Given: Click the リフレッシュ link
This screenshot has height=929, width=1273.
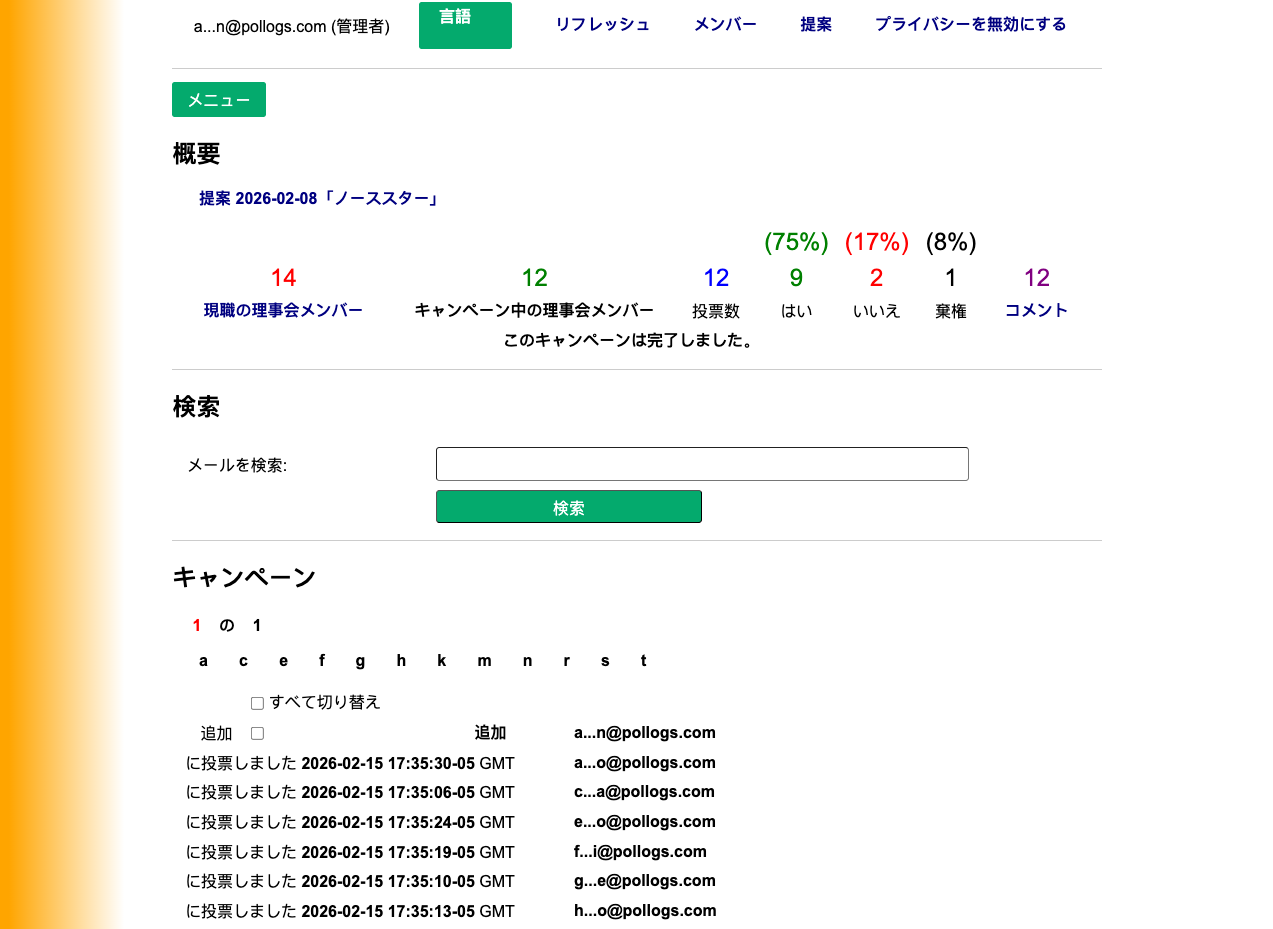Looking at the screenshot, I should (x=602, y=24).
